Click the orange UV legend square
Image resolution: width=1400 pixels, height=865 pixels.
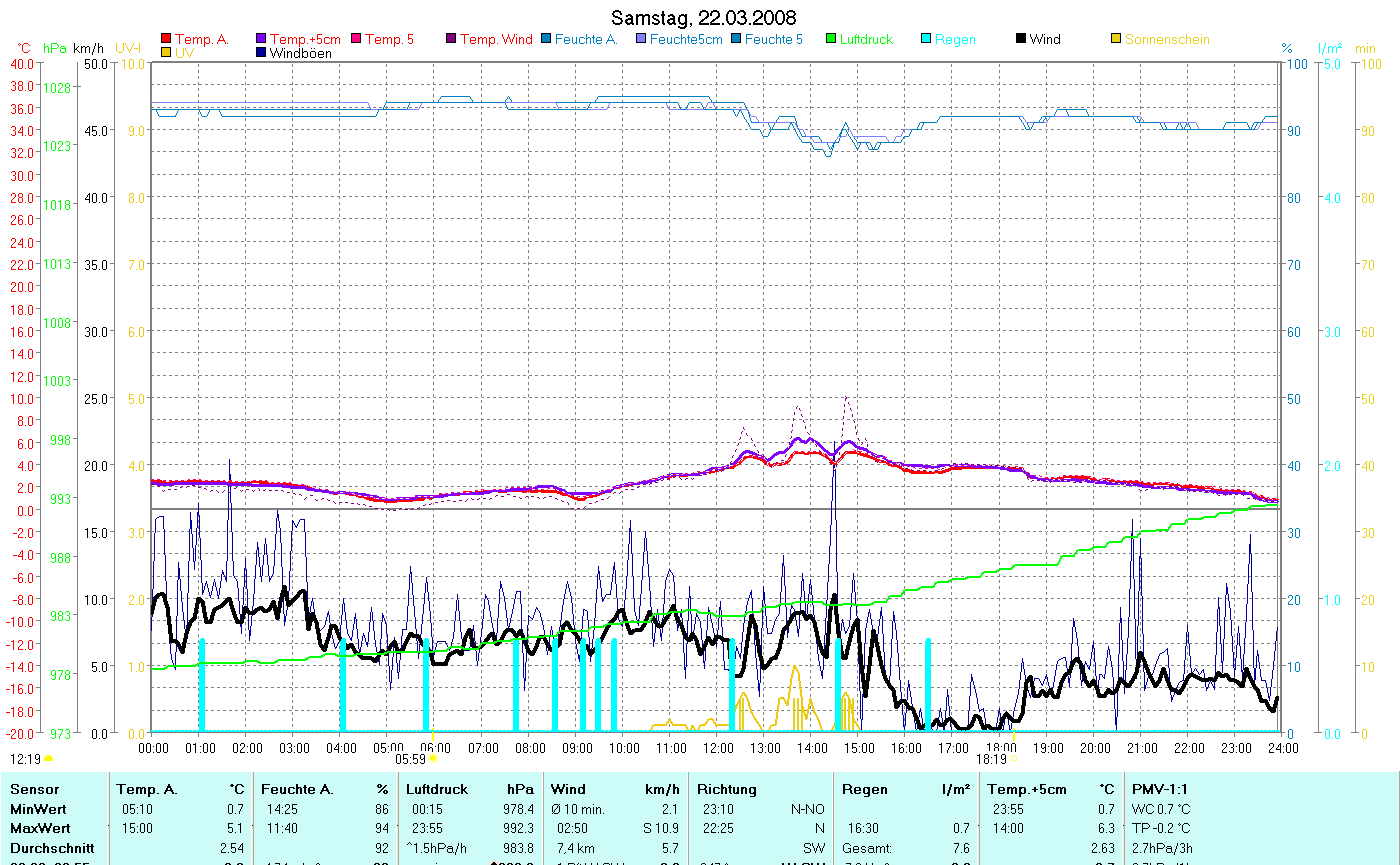tap(166, 53)
